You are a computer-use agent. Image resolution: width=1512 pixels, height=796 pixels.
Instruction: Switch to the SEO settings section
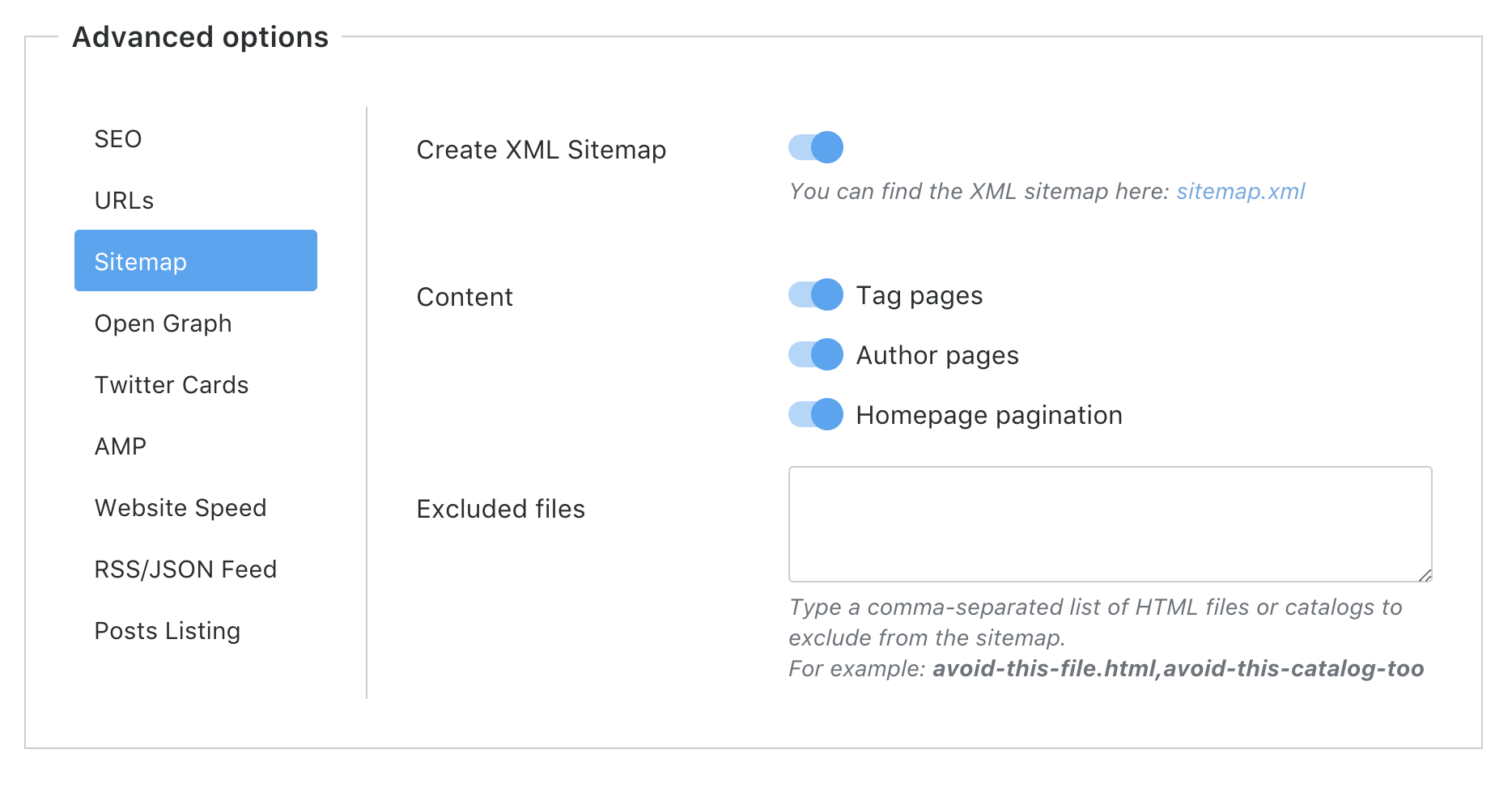pyautogui.click(x=119, y=138)
